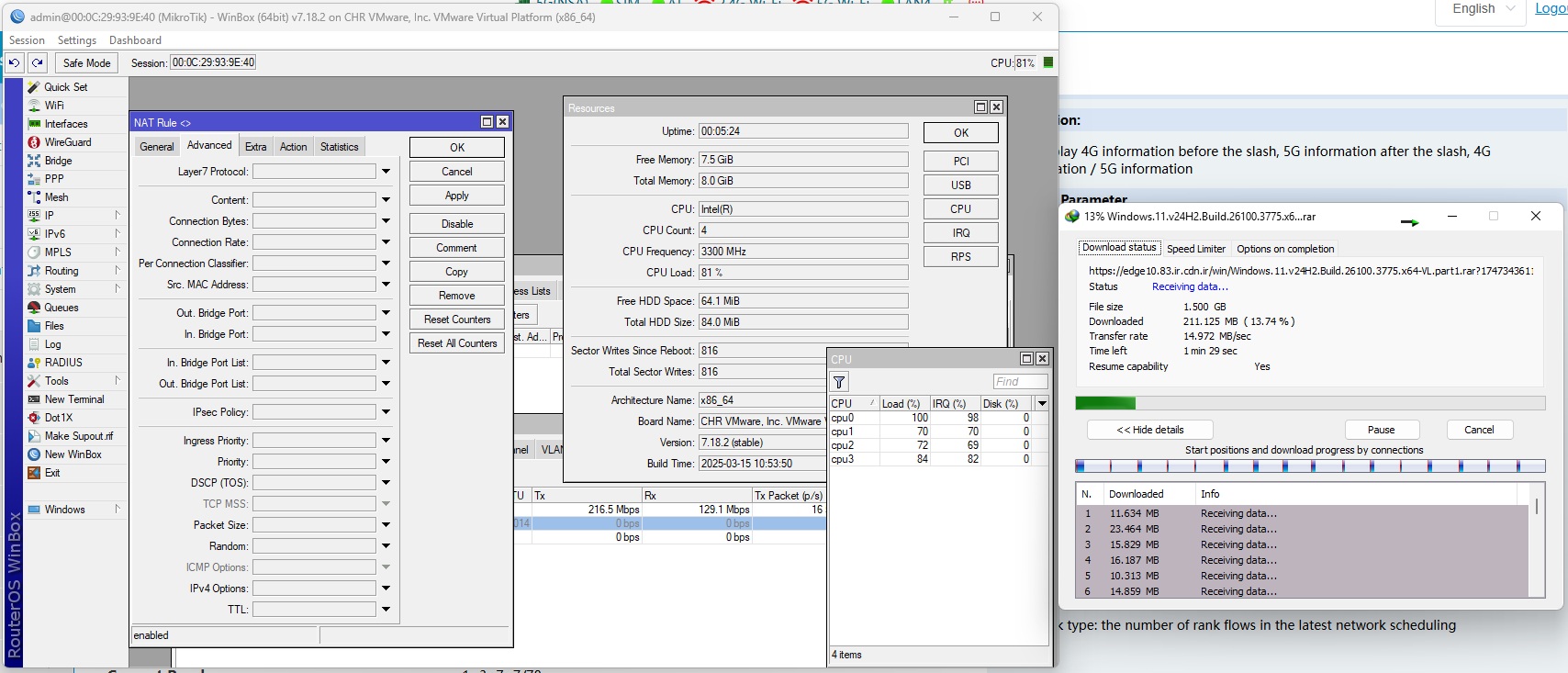Click Make Supout.rif in the sidebar
This screenshot has width=1568, height=673.
pos(79,436)
